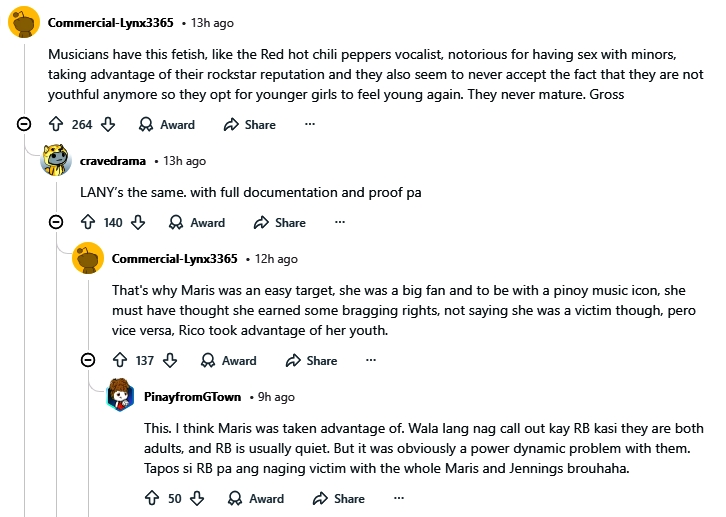Upvote cravedrama's comment with 140 points

tap(88, 223)
